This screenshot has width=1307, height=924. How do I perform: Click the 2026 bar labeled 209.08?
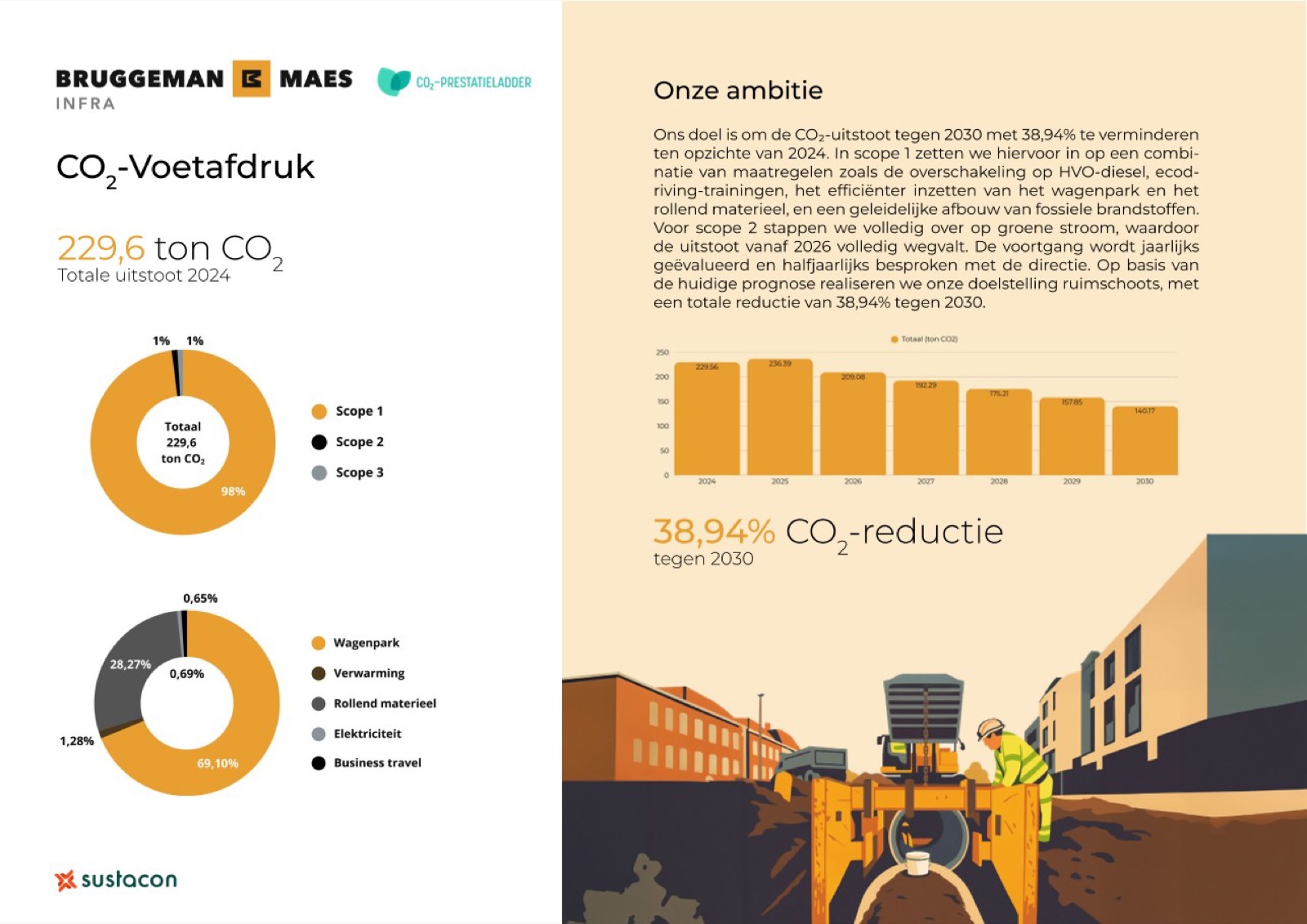(x=853, y=423)
